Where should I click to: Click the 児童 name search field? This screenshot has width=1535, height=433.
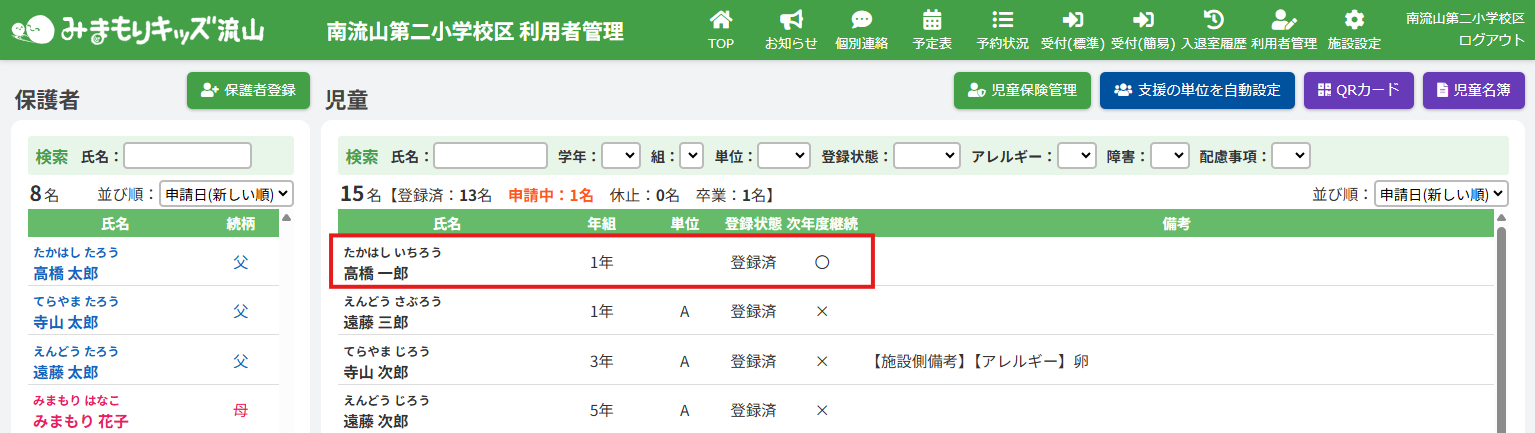[x=490, y=156]
